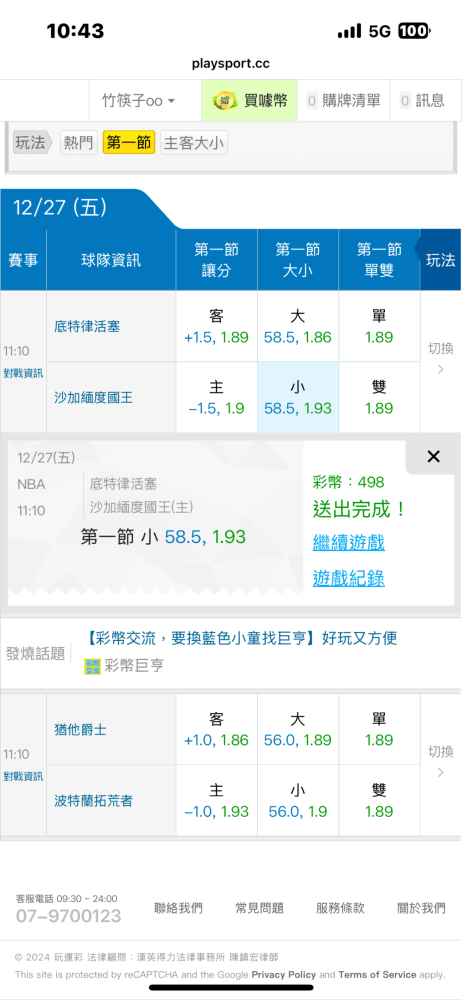Pick 大 56.0, 1.89 over option
Viewport: 462px width, 1000px height.
pos(297,730)
